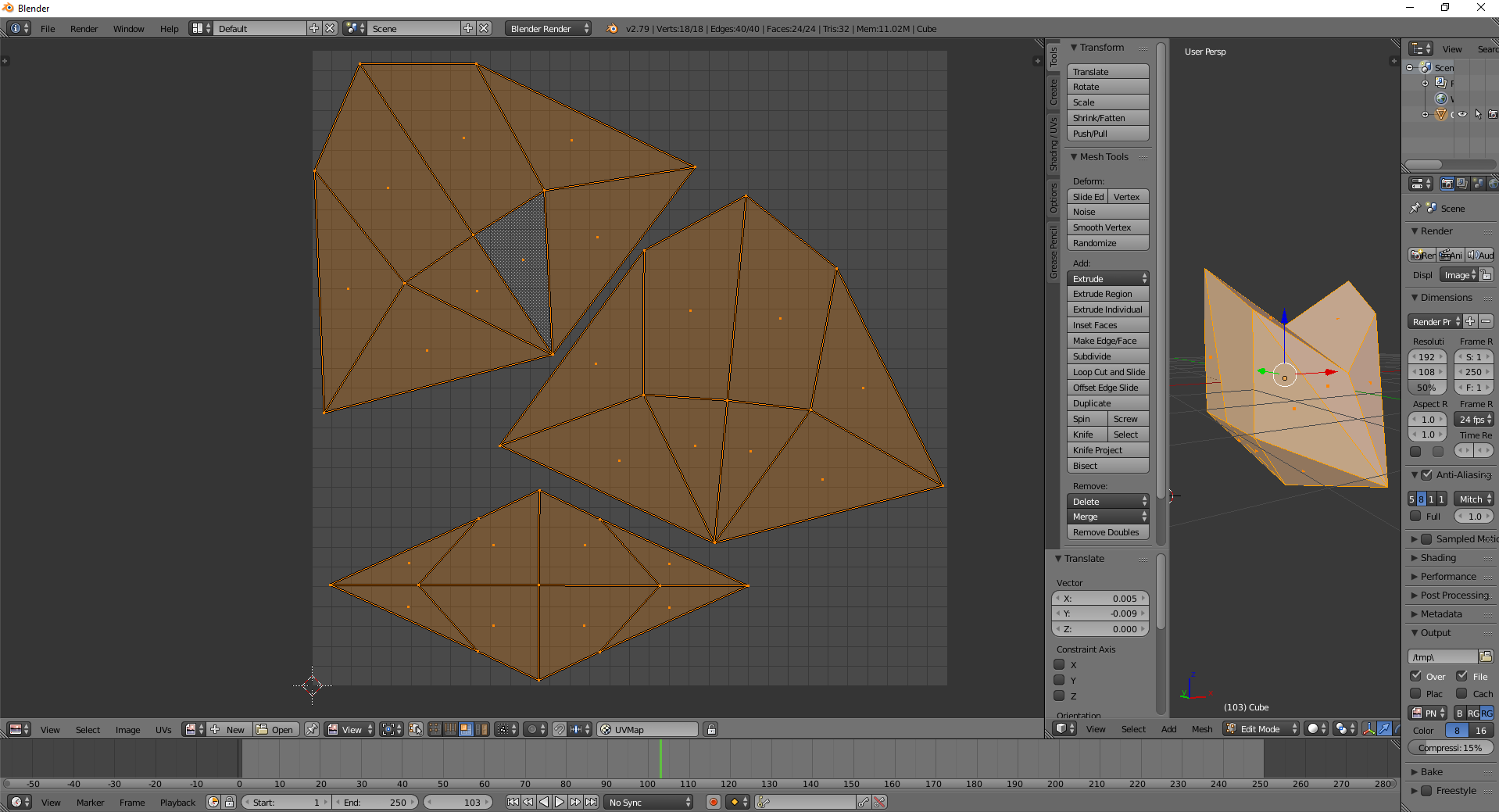Open output folder browser icon
This screenshot has height=812, width=1499.
pyautogui.click(x=1486, y=656)
